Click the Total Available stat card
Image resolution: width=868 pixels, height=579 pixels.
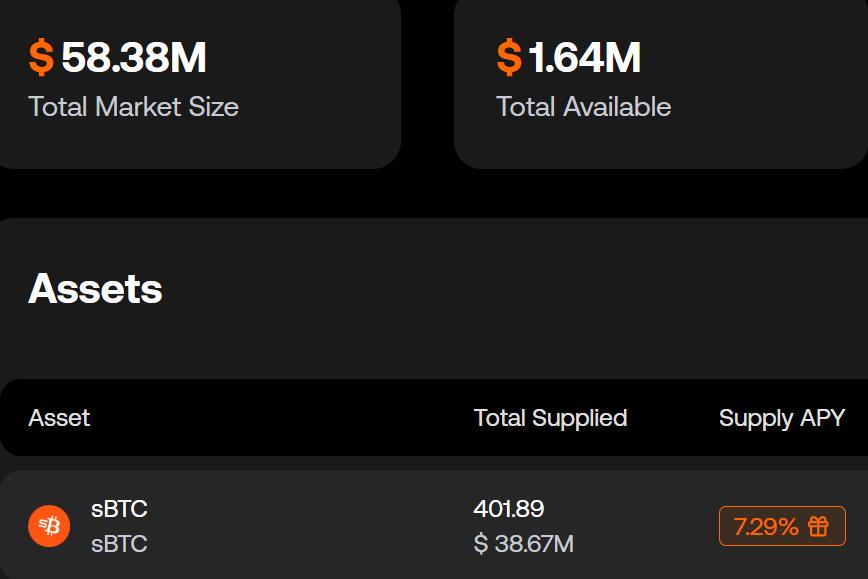click(x=661, y=84)
